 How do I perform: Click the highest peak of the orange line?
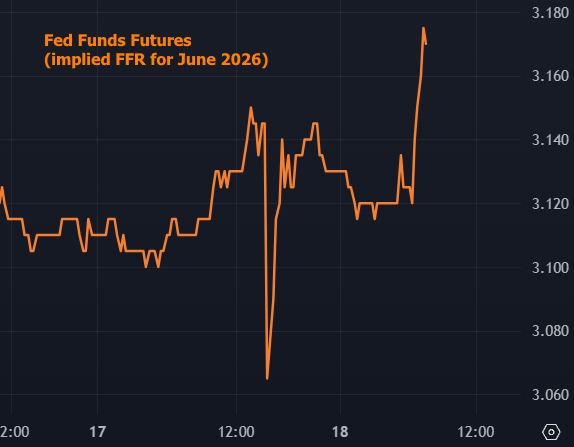[423, 28]
